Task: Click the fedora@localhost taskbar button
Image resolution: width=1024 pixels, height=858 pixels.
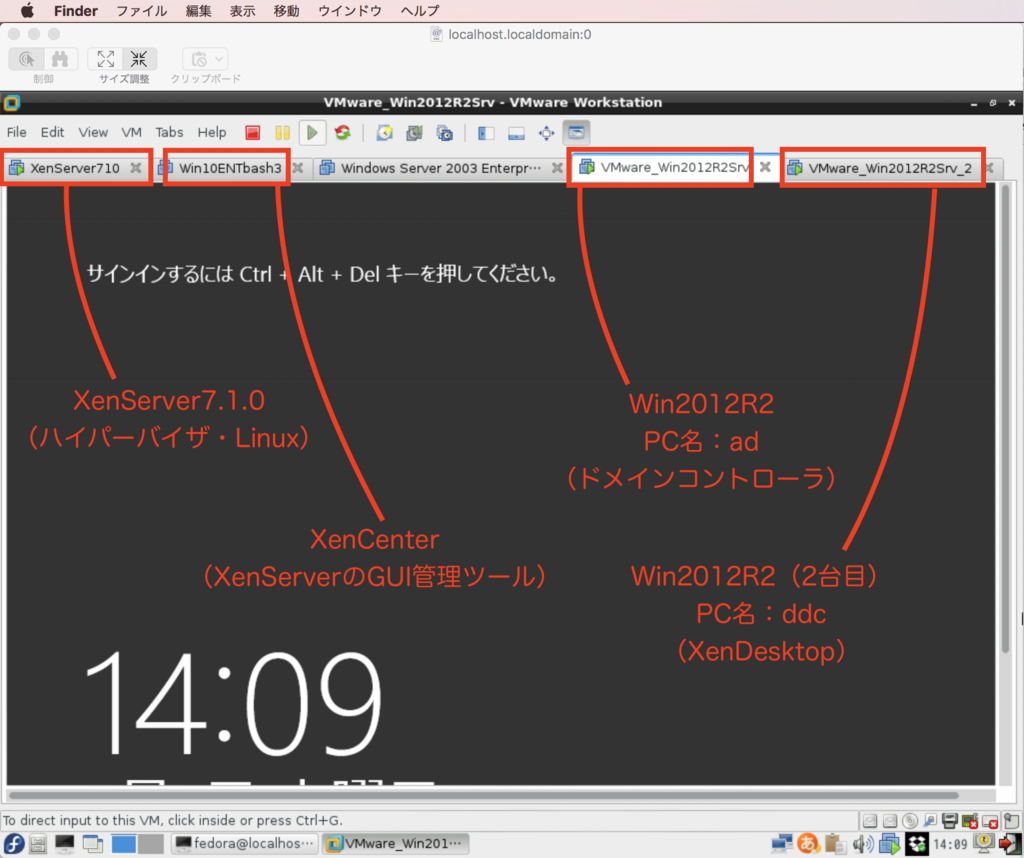Action: point(245,844)
